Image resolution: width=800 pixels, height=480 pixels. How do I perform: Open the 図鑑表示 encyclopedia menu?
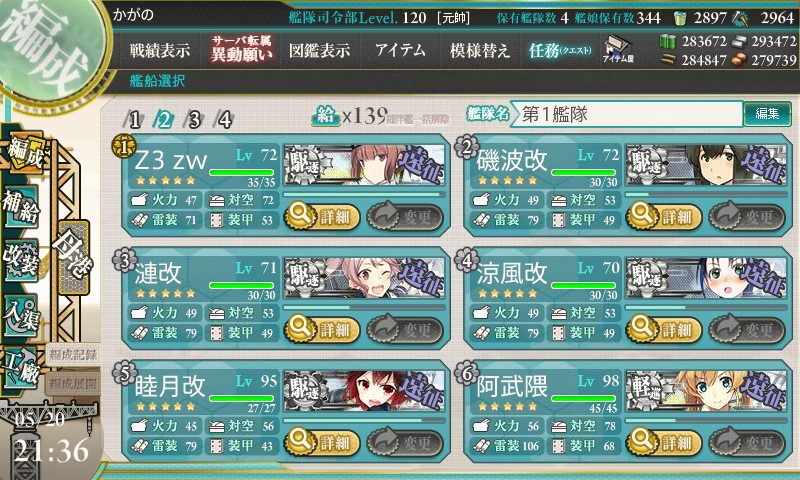319,50
